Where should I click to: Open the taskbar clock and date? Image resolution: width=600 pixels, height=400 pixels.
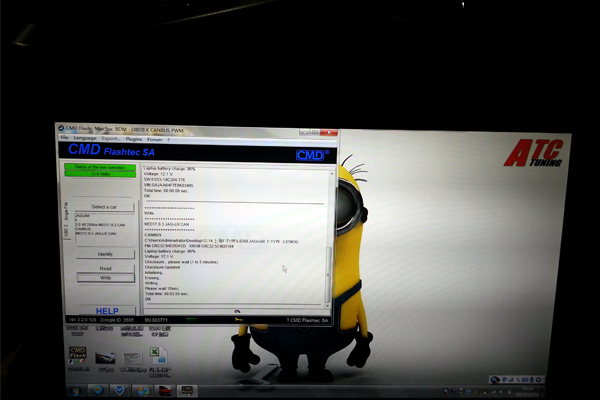click(528, 391)
